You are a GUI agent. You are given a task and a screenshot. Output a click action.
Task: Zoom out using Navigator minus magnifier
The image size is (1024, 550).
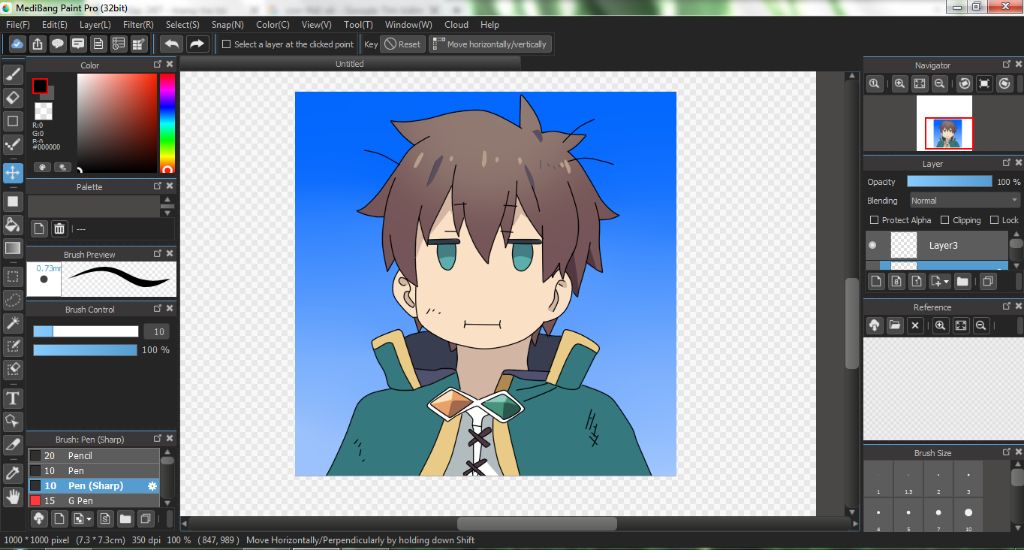[939, 84]
